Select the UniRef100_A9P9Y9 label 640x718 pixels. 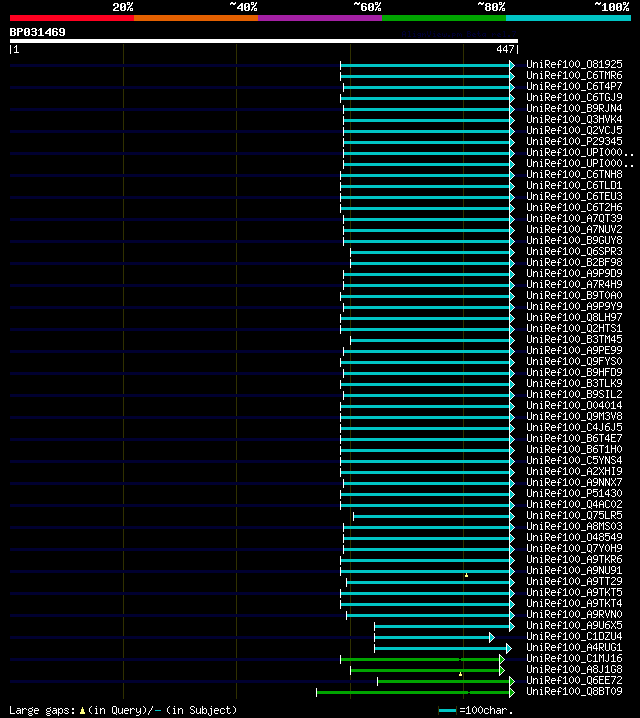(x=574, y=306)
